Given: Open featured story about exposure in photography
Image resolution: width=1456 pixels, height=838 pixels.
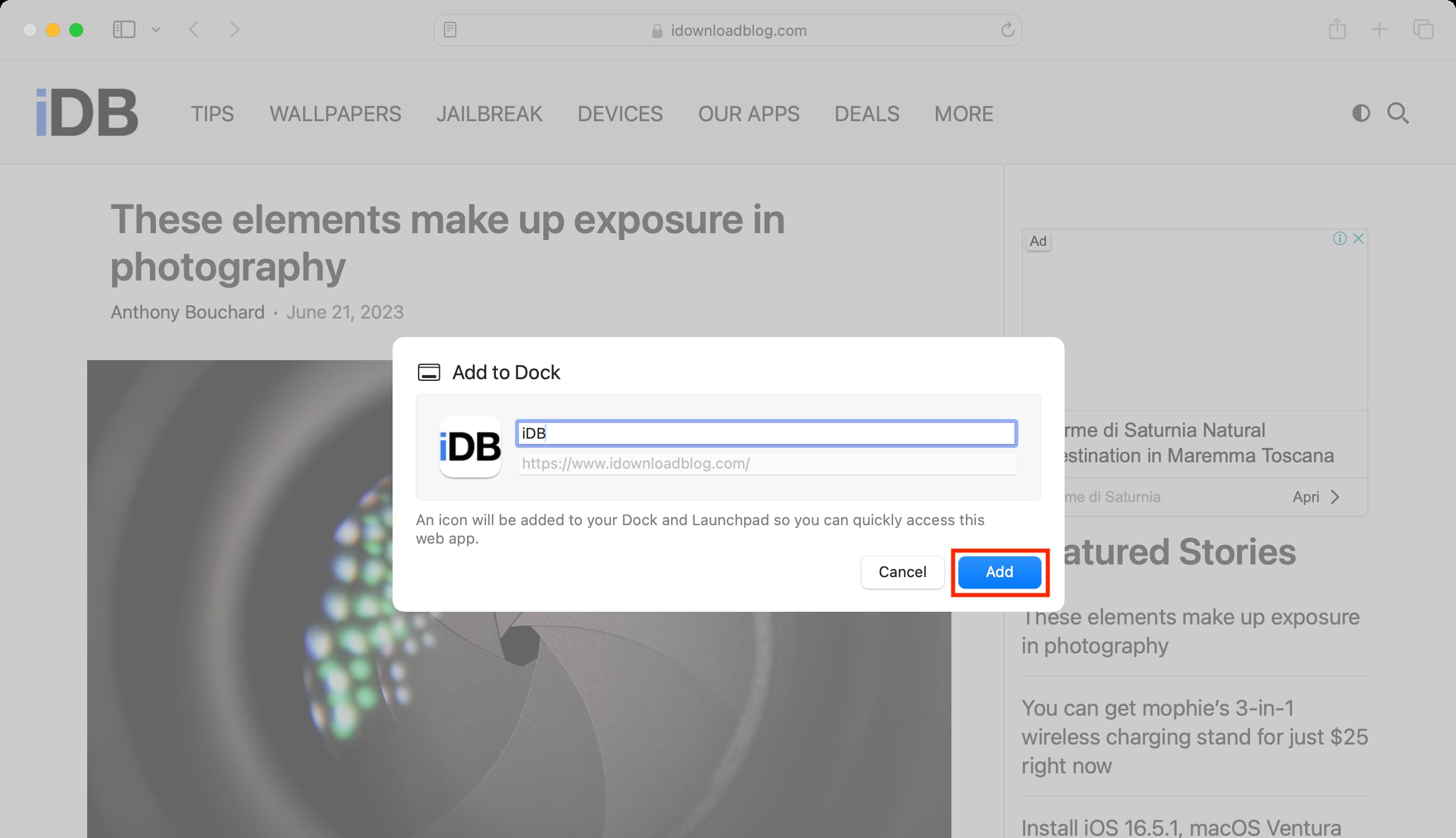Looking at the screenshot, I should point(1191,631).
